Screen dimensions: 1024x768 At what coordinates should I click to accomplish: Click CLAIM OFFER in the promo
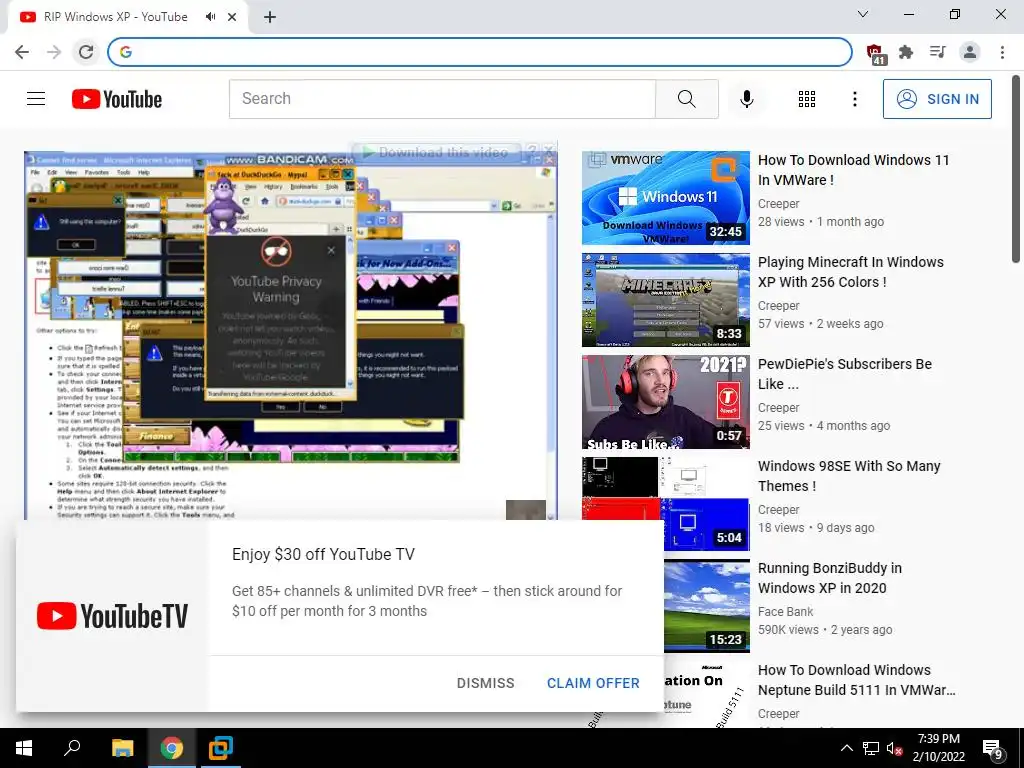pos(593,683)
